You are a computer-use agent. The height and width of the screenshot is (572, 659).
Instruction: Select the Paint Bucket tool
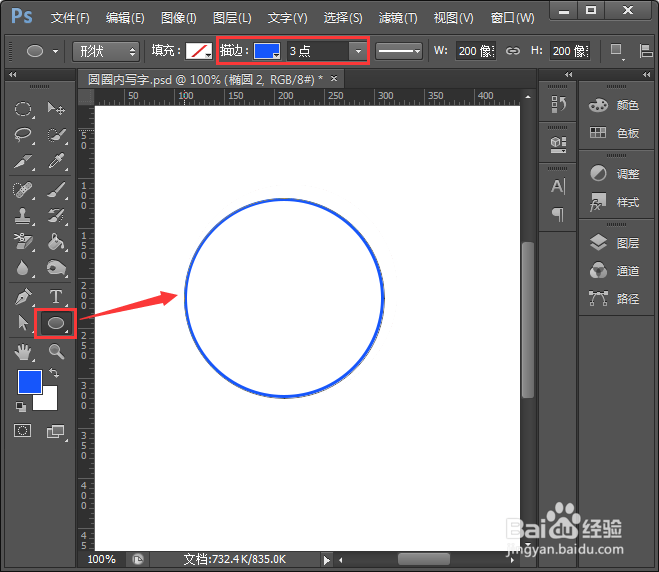[56, 242]
